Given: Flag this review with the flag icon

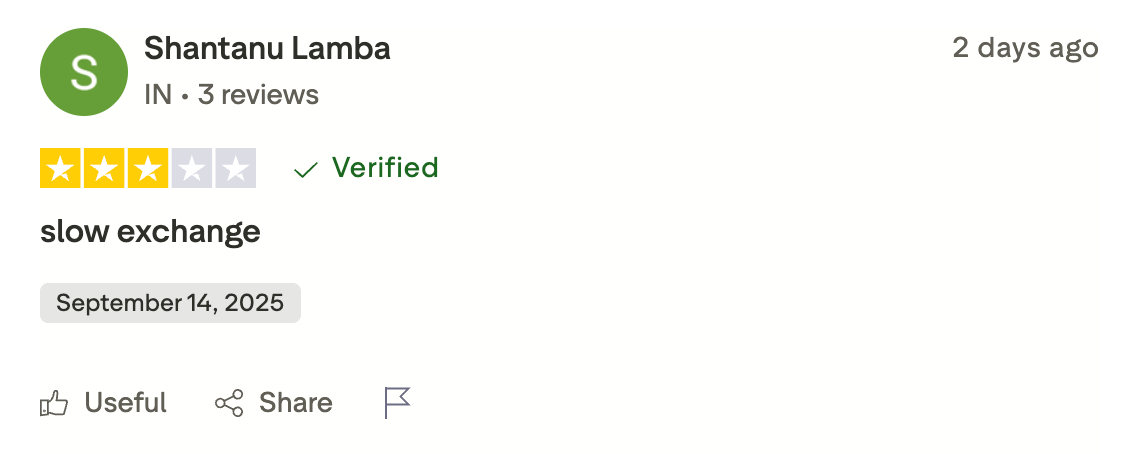Looking at the screenshot, I should point(397,403).
